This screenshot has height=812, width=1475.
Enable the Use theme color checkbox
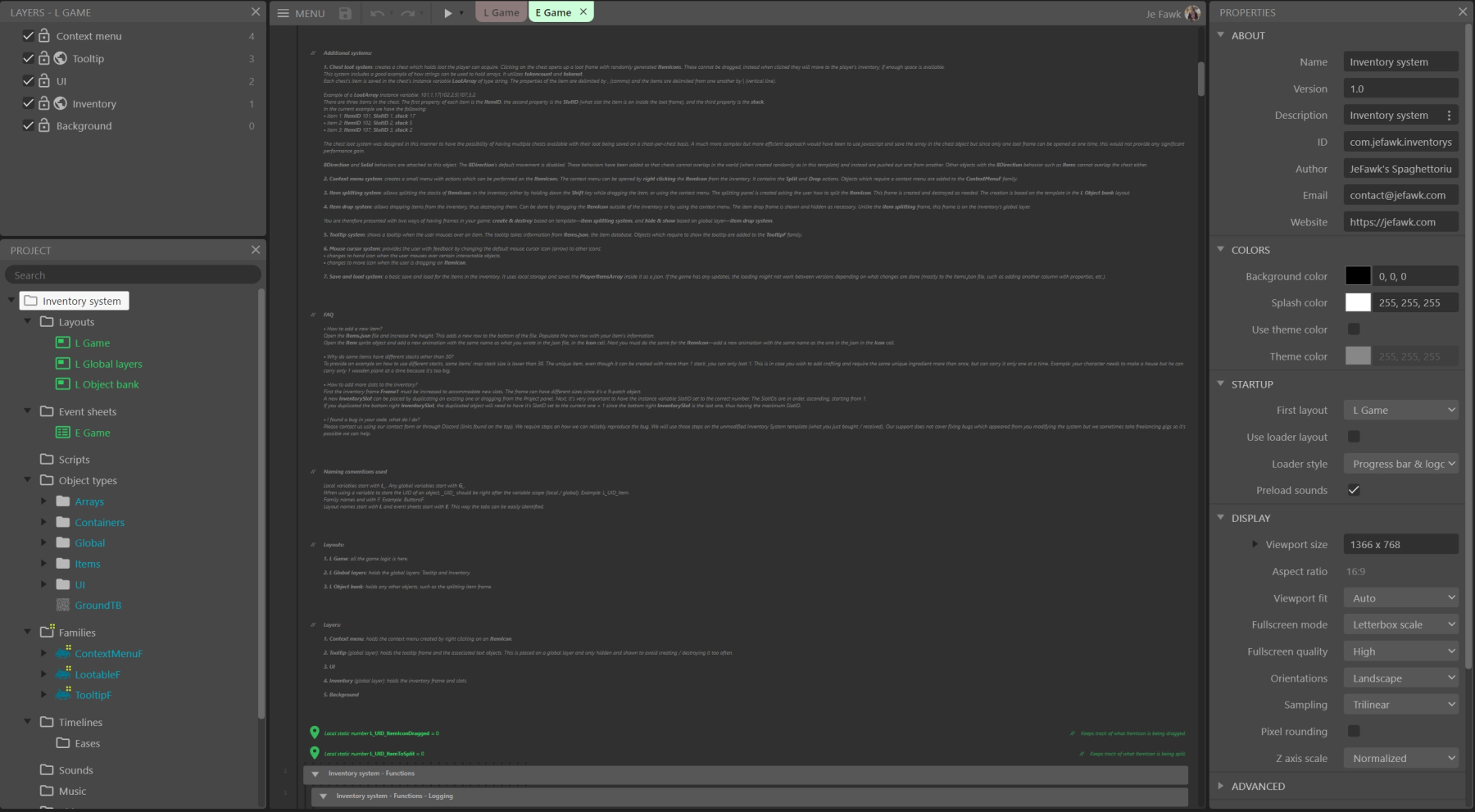click(x=1354, y=329)
